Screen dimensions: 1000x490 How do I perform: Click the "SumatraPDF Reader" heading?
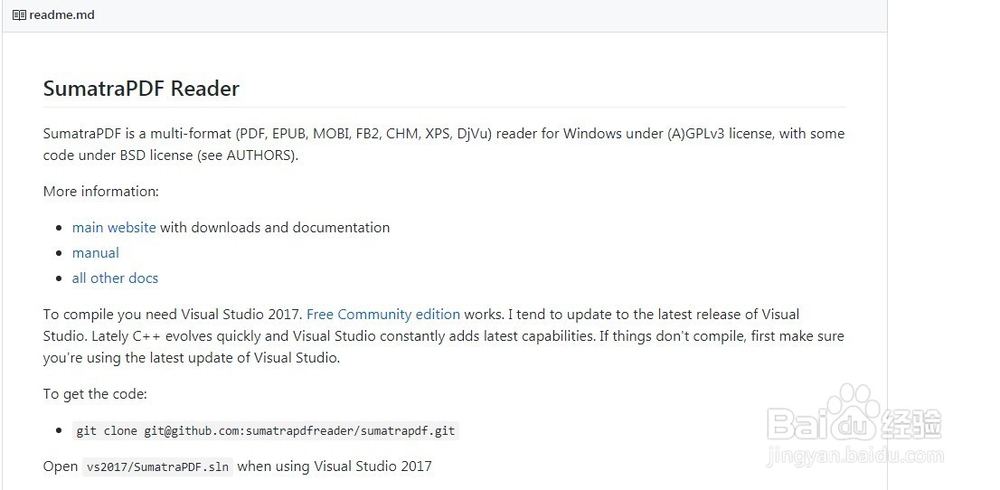[141, 89]
